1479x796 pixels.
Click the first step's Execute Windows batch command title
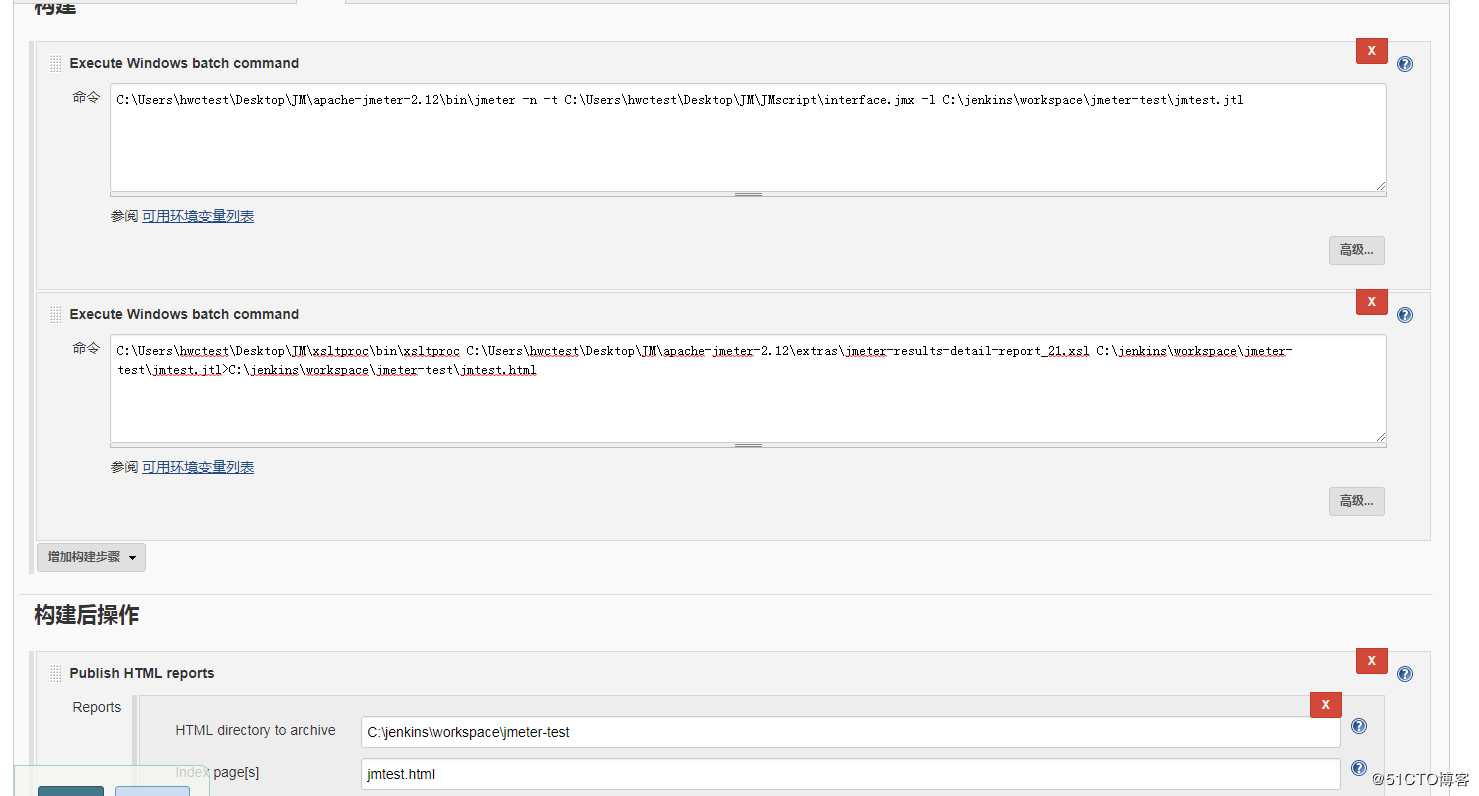184,63
